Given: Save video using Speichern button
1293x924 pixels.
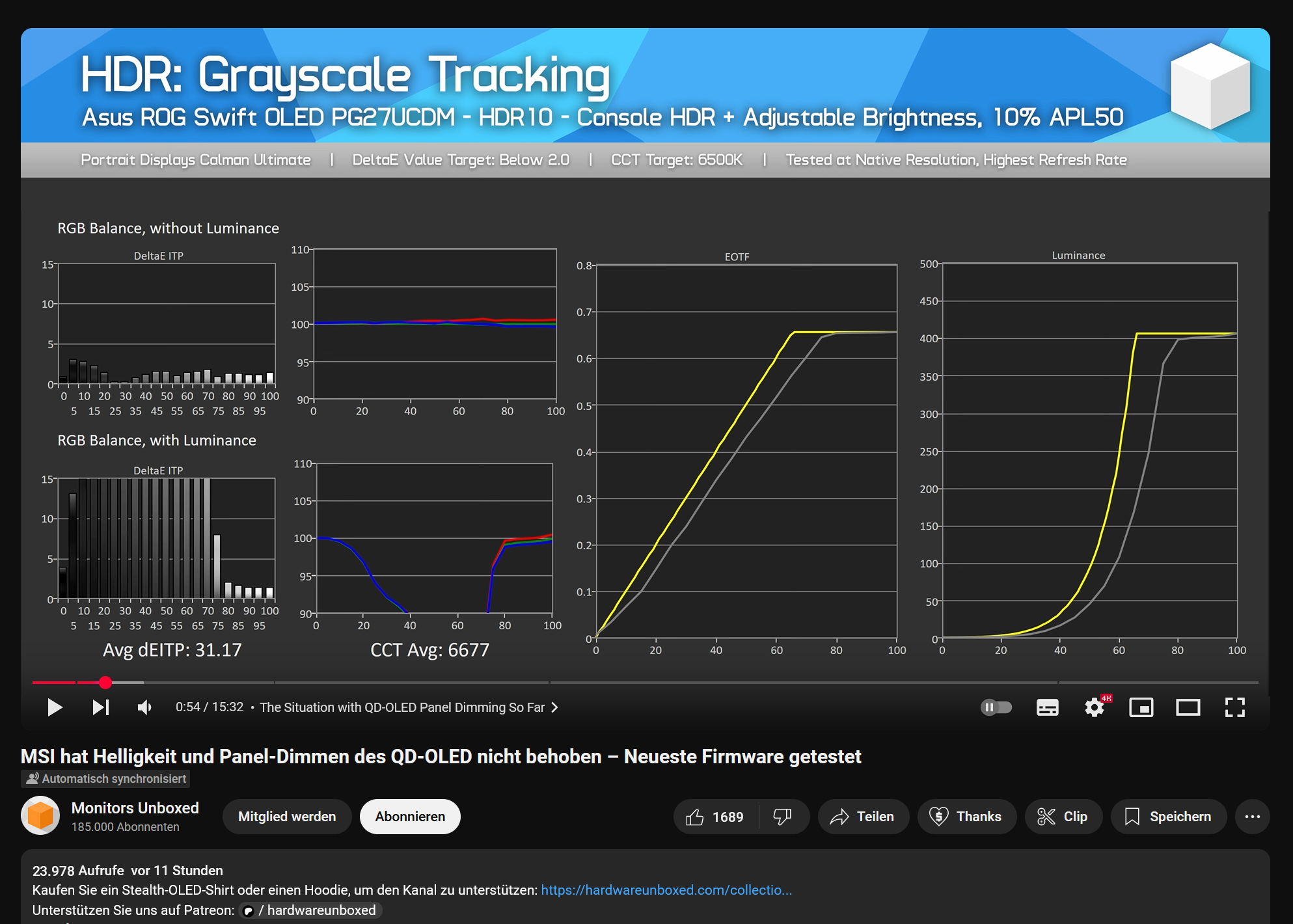Looking at the screenshot, I should 1168,817.
